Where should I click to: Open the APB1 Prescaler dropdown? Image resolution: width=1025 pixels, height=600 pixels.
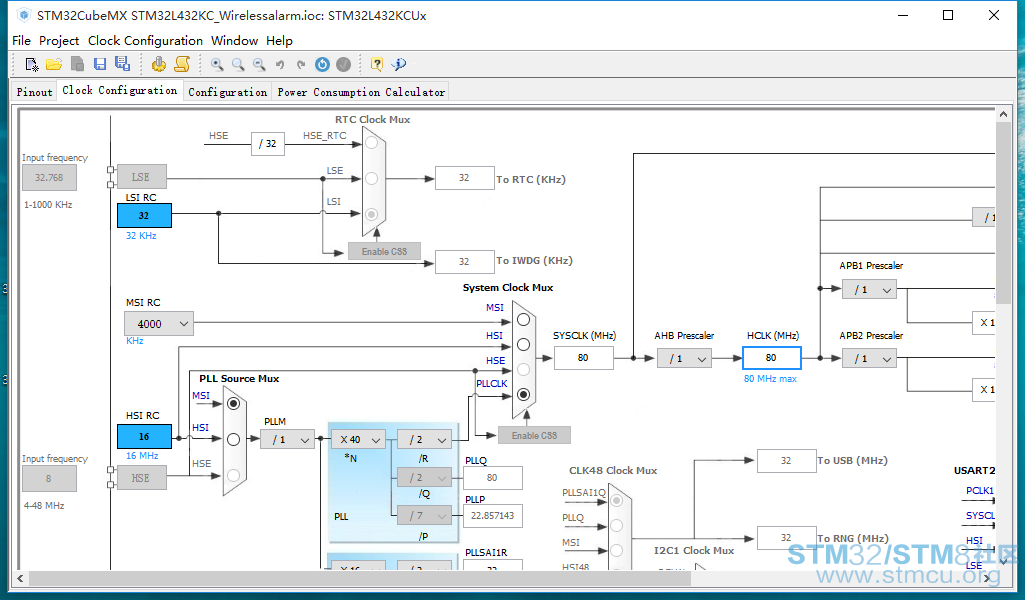869,290
